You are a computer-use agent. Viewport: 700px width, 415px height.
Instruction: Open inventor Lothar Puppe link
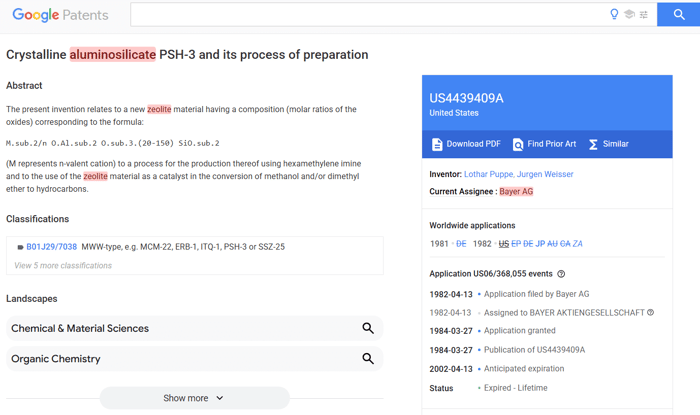pos(490,174)
